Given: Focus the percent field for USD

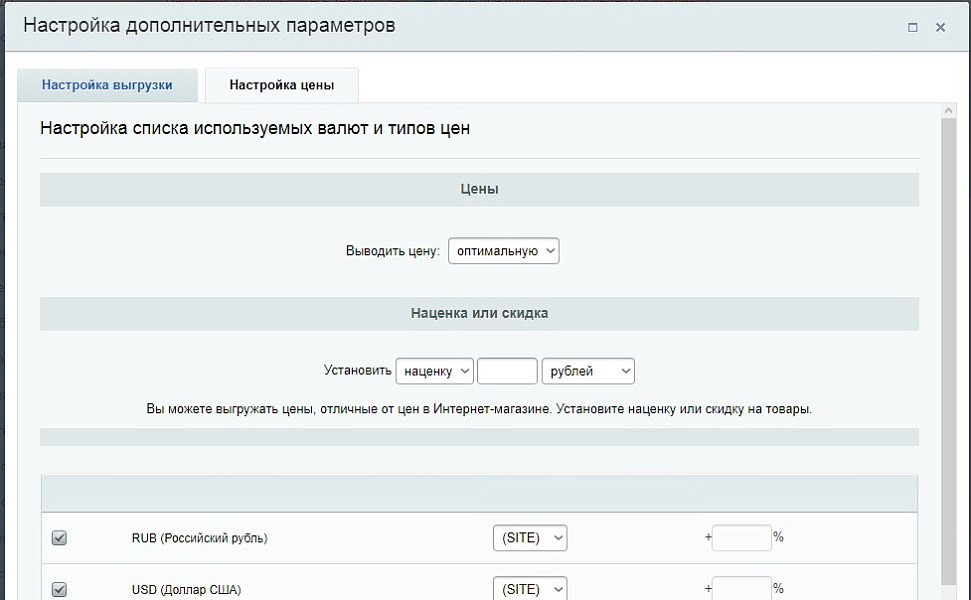Looking at the screenshot, I should (741, 588).
